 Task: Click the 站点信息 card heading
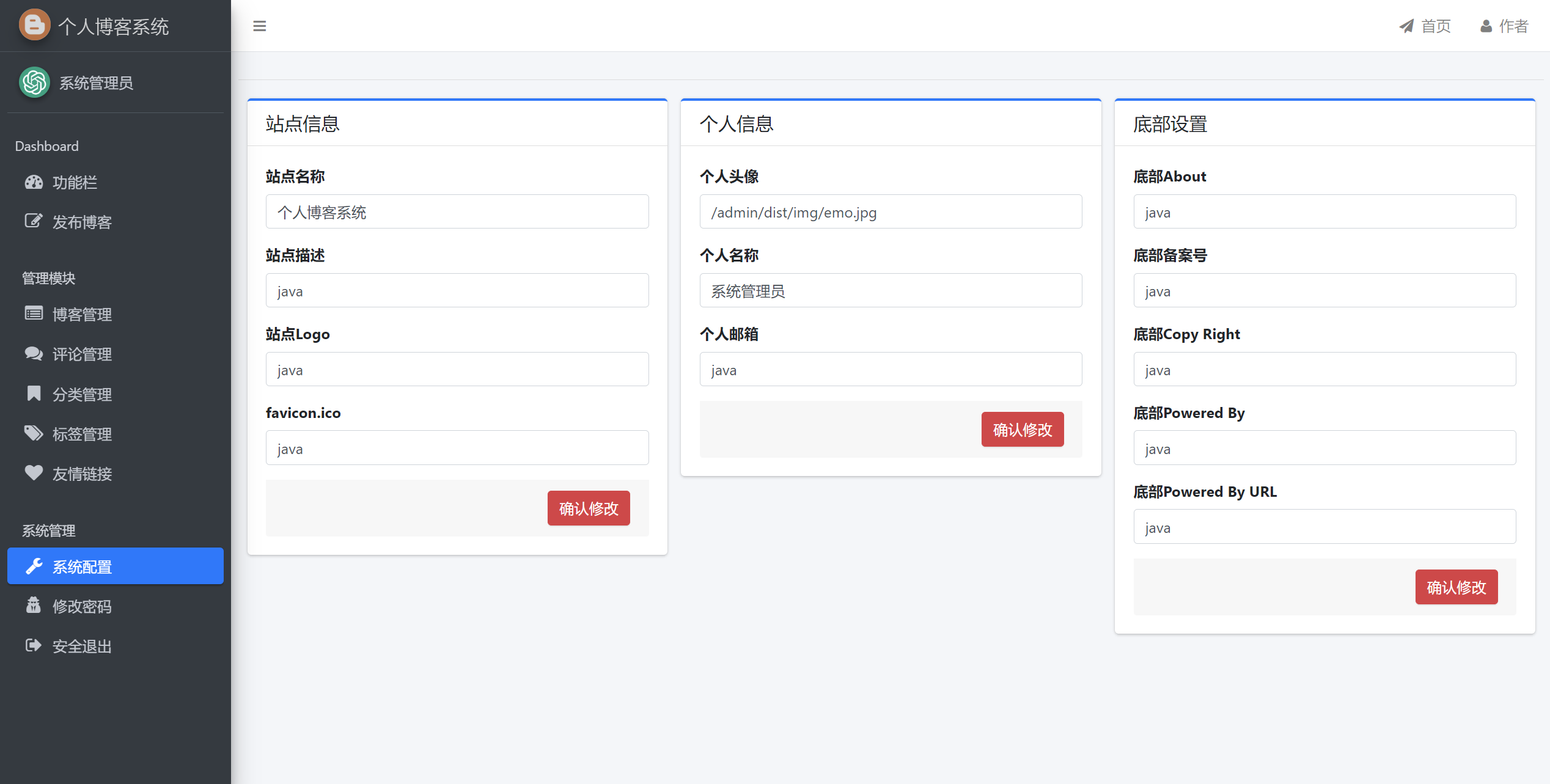tap(303, 124)
